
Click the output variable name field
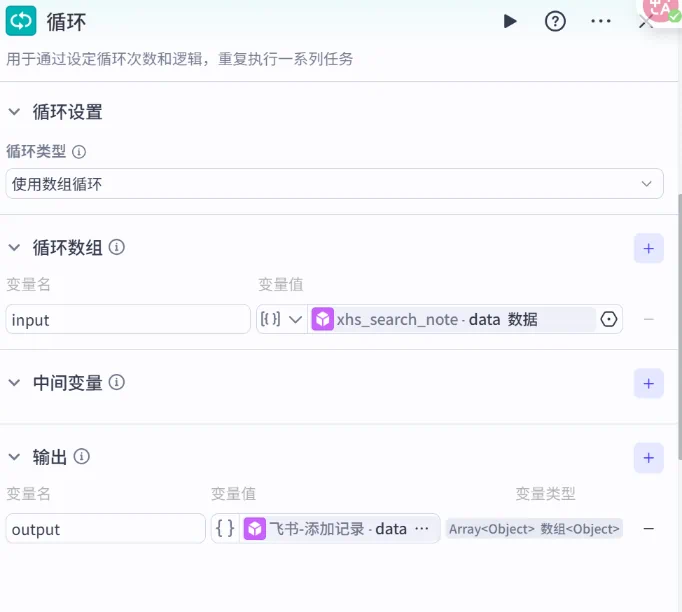105,529
